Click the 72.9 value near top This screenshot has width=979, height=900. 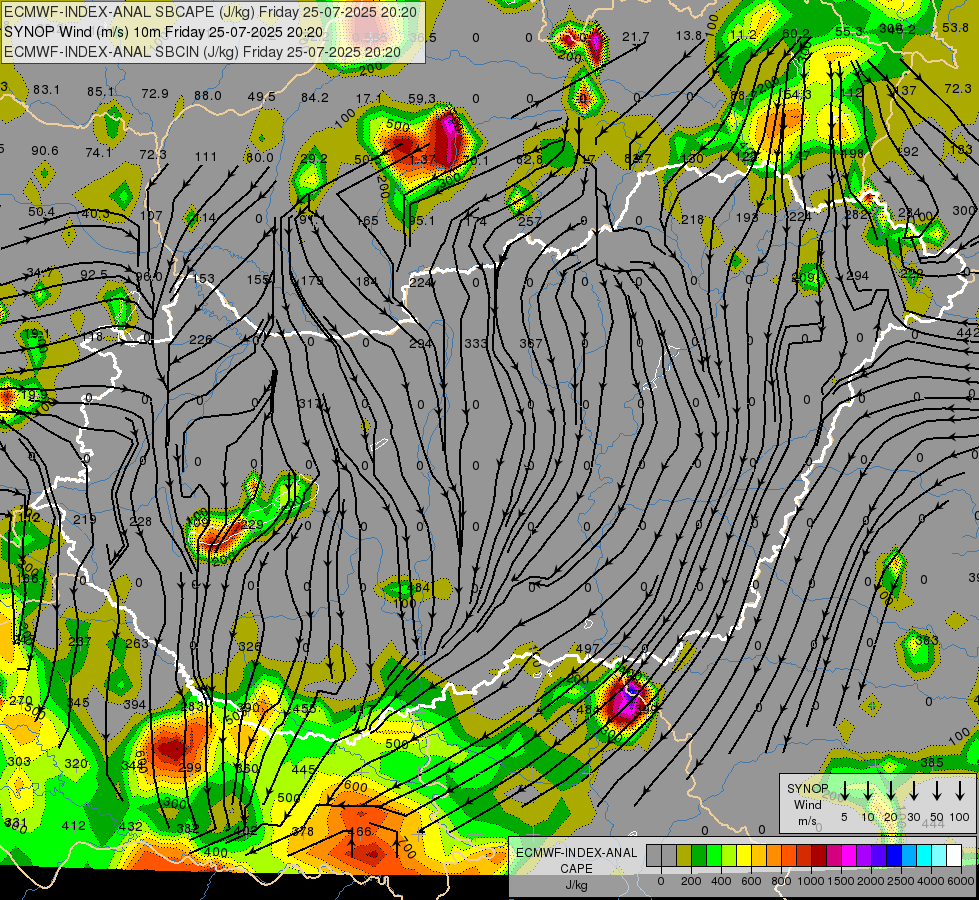[x=155, y=94]
